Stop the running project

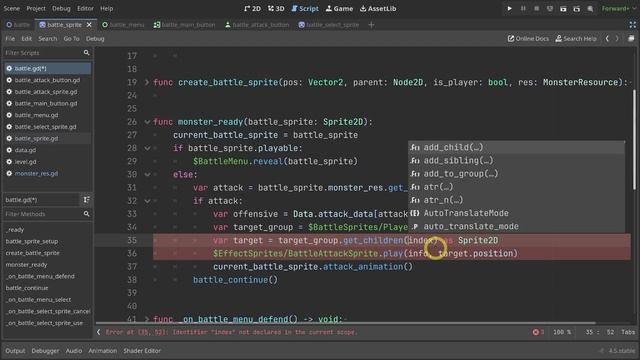(536, 8)
